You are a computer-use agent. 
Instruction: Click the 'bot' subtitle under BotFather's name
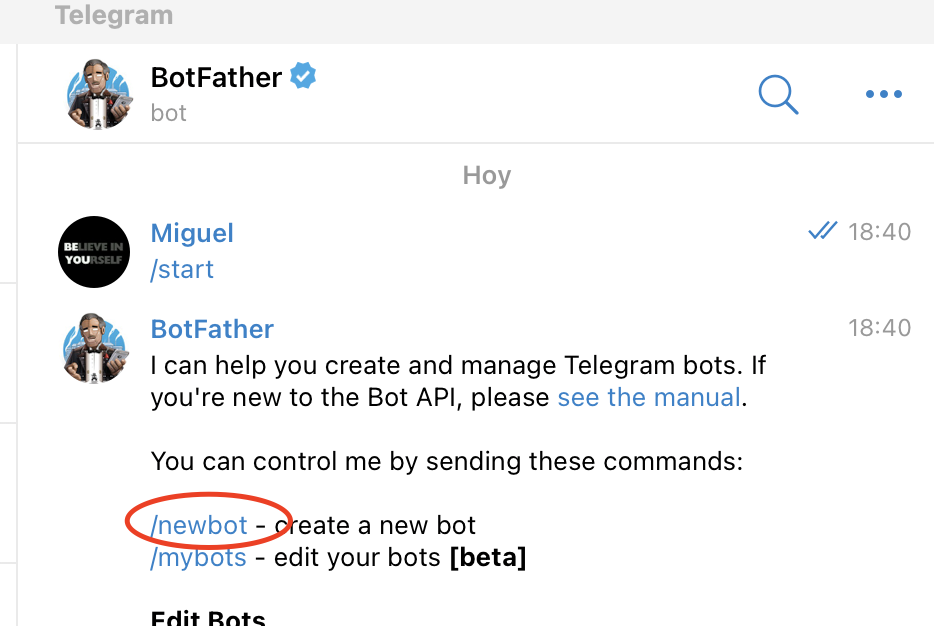coord(169,113)
